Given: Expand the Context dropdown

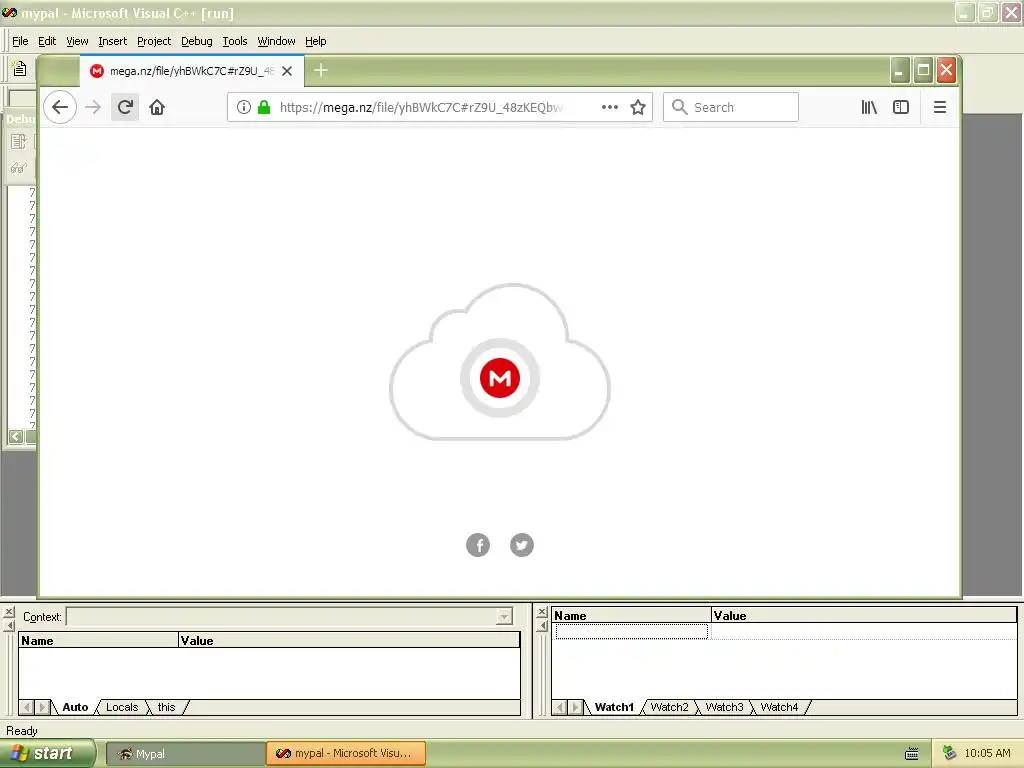Looking at the screenshot, I should coord(504,616).
